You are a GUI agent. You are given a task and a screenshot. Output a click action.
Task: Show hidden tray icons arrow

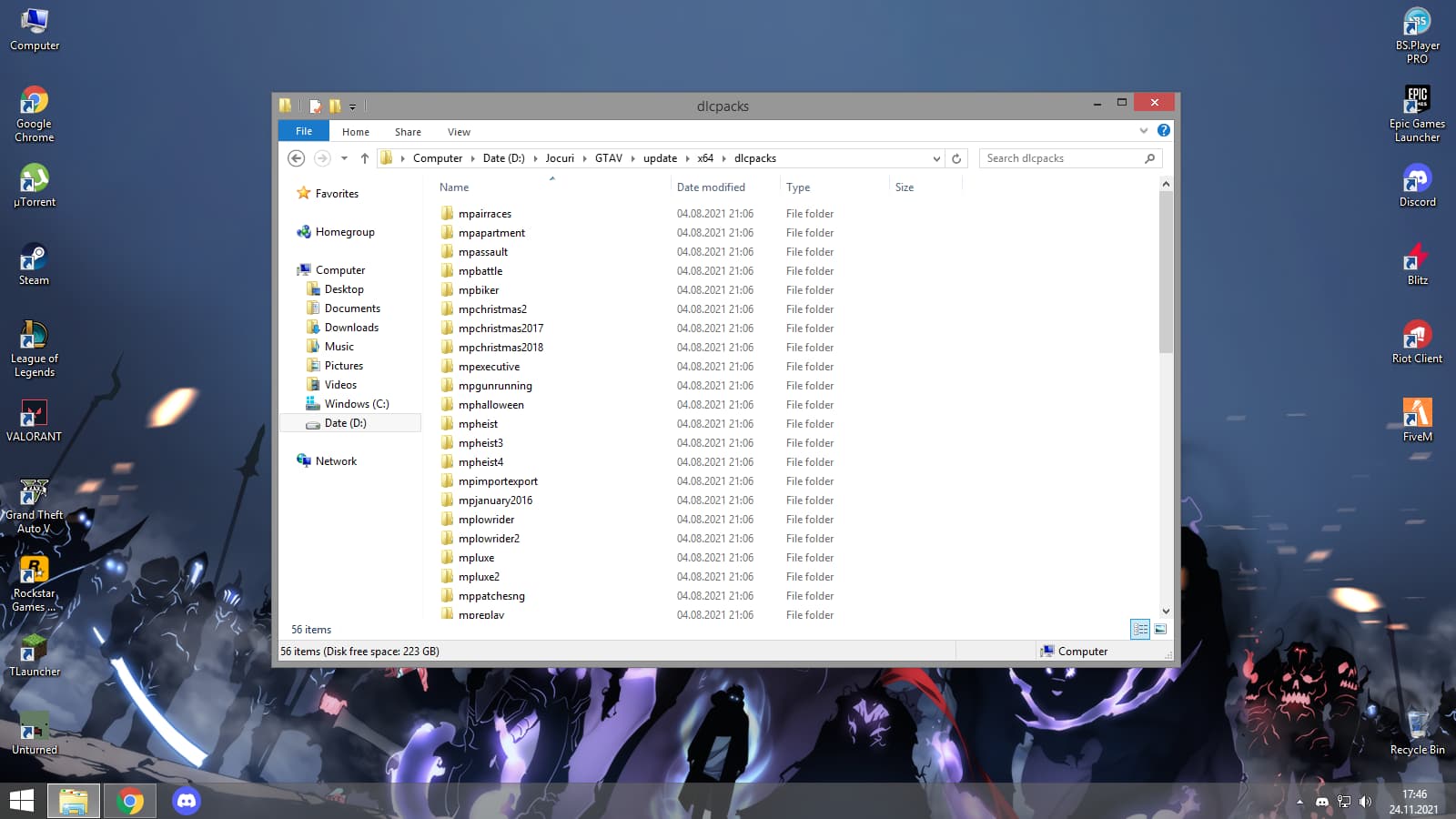1299,802
